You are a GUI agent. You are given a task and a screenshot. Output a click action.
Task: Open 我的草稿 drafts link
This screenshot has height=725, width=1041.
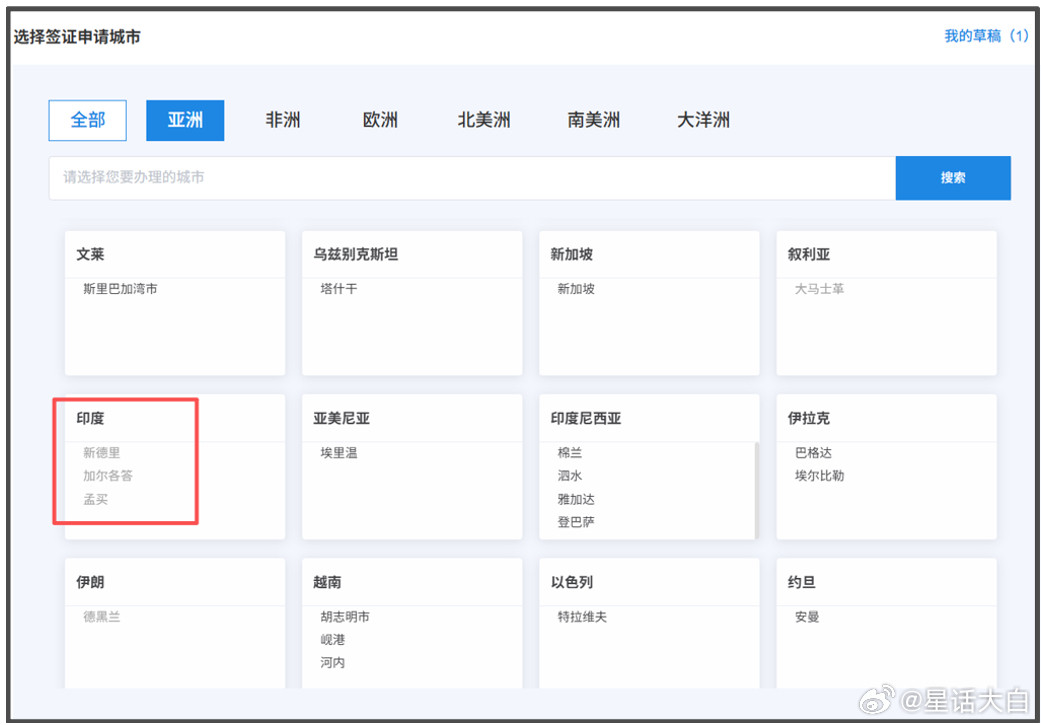[x=986, y=36]
